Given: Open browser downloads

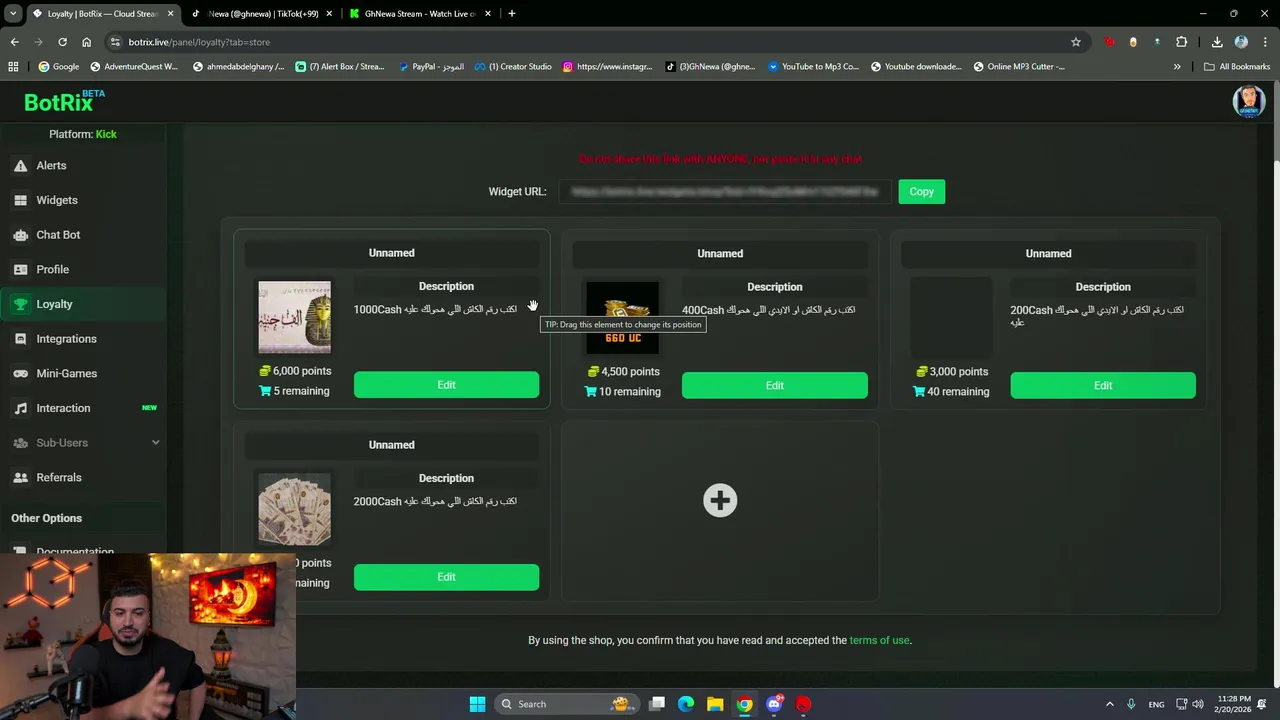Looking at the screenshot, I should [1217, 42].
